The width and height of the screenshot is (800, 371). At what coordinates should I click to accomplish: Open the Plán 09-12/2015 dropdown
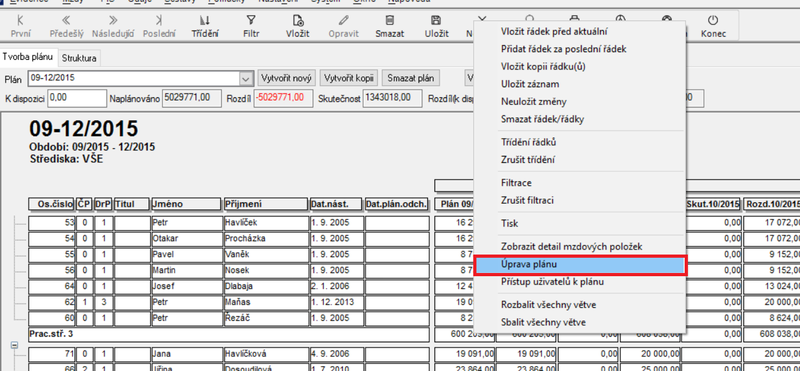[246, 79]
